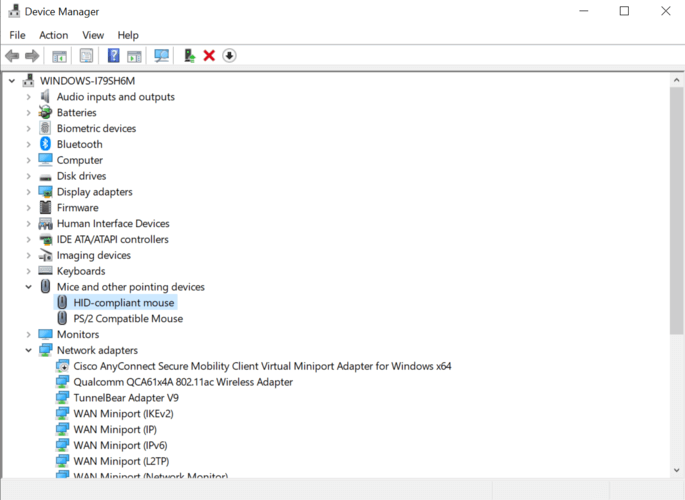Expand the Keyboards category
Image resolution: width=685 pixels, height=500 pixels.
pyautogui.click(x=28, y=271)
